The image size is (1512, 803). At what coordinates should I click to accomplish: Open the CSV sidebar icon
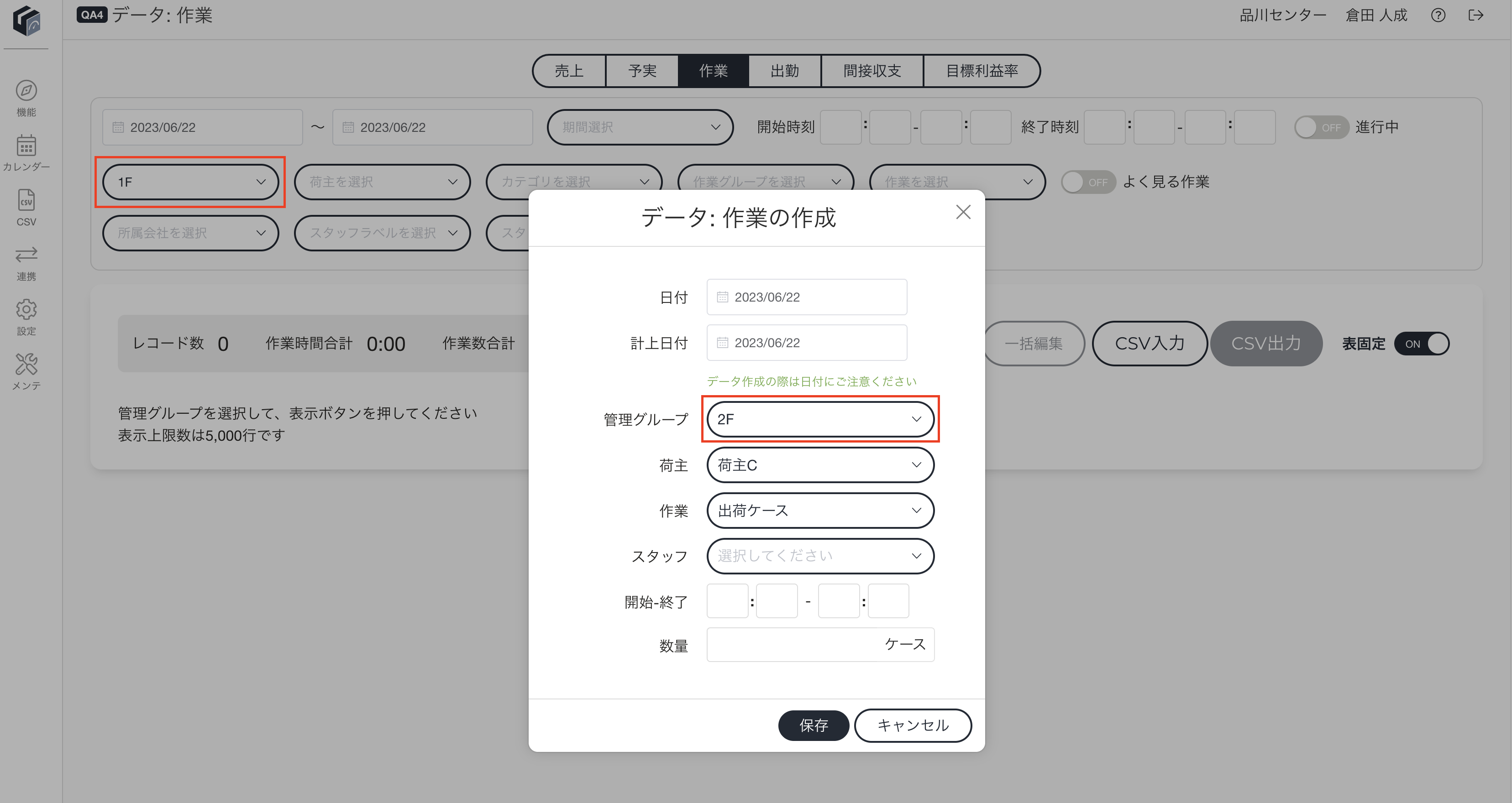[26, 201]
